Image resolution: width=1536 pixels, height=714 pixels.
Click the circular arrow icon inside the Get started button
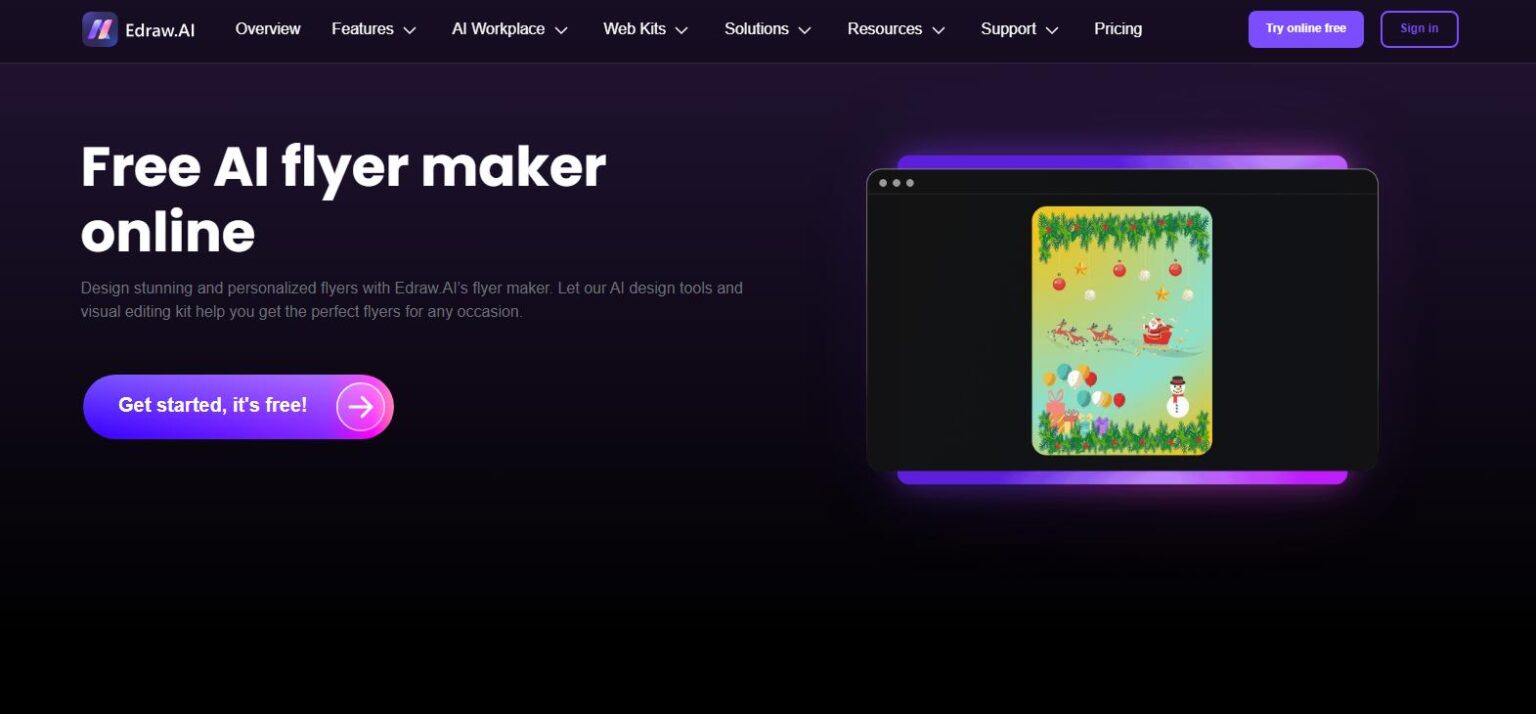coord(360,406)
